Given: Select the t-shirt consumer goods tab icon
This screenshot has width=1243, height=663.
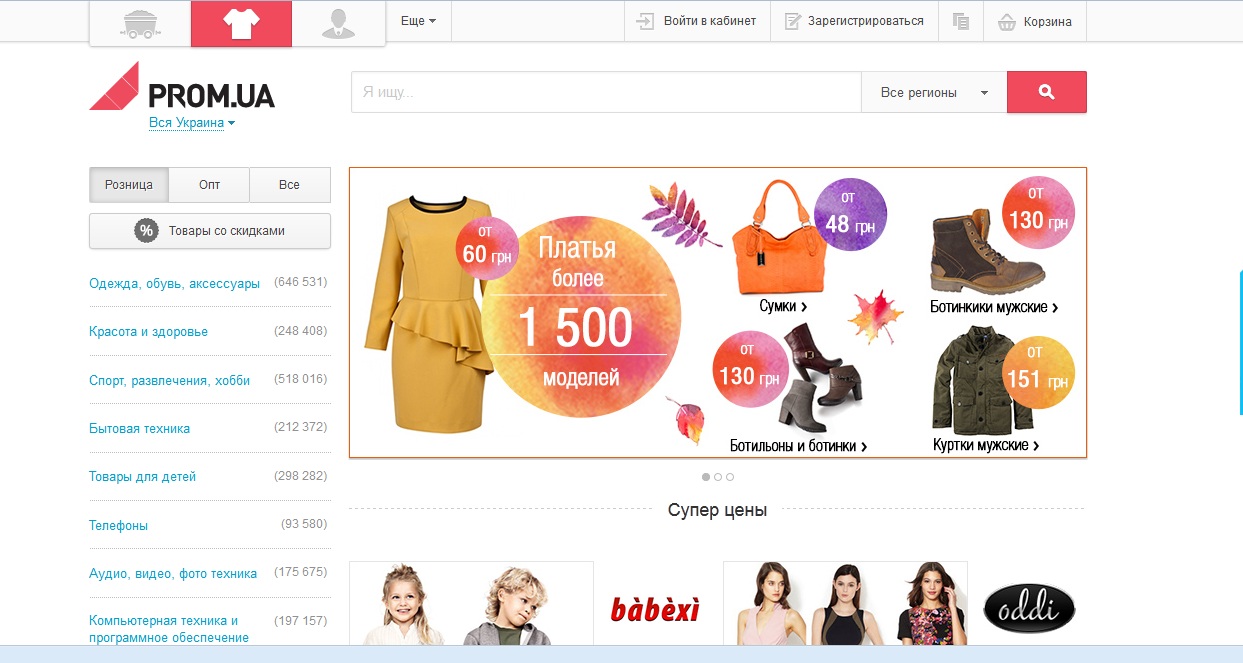Looking at the screenshot, I should 241,23.
